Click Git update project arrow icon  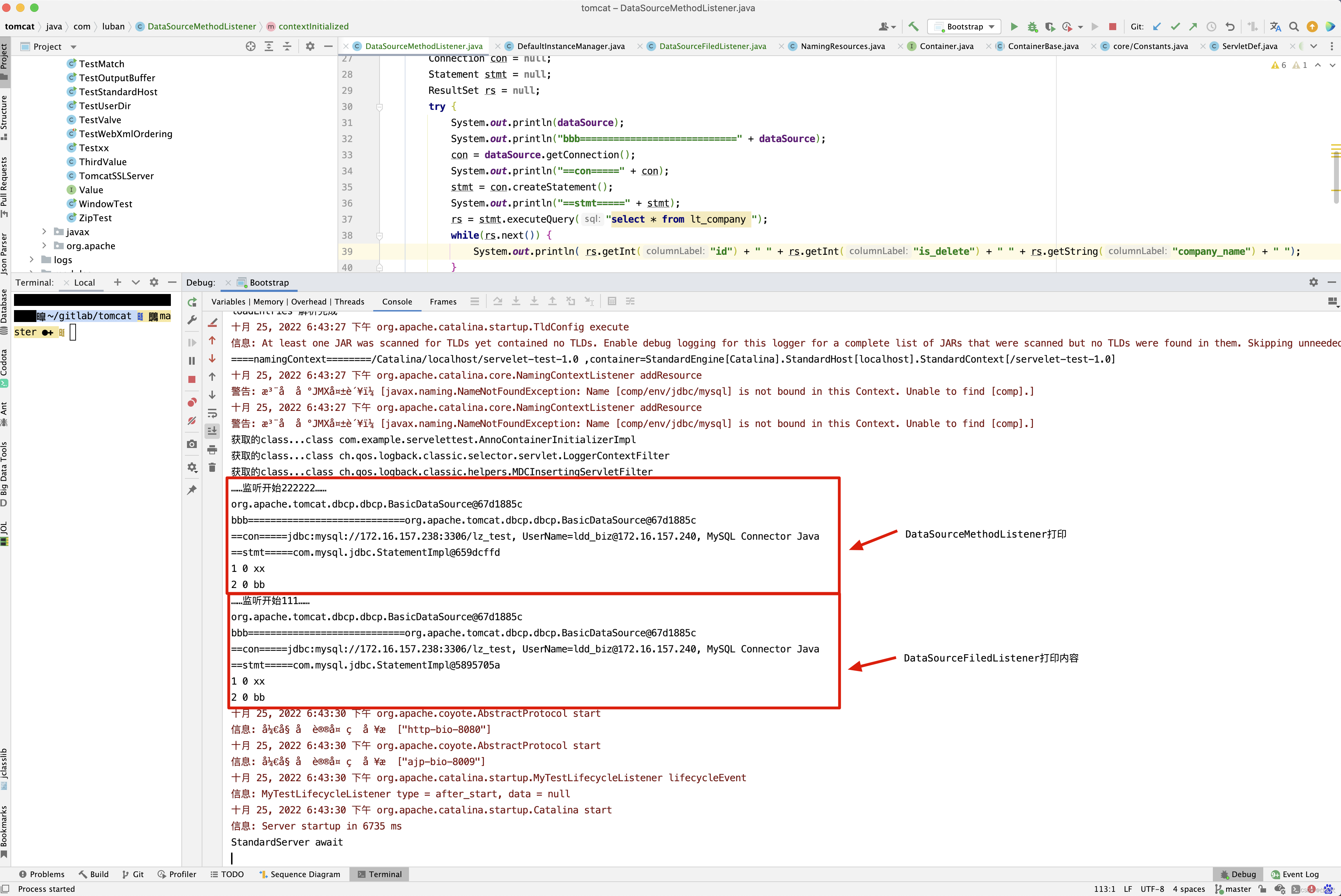pyautogui.click(x=1156, y=26)
